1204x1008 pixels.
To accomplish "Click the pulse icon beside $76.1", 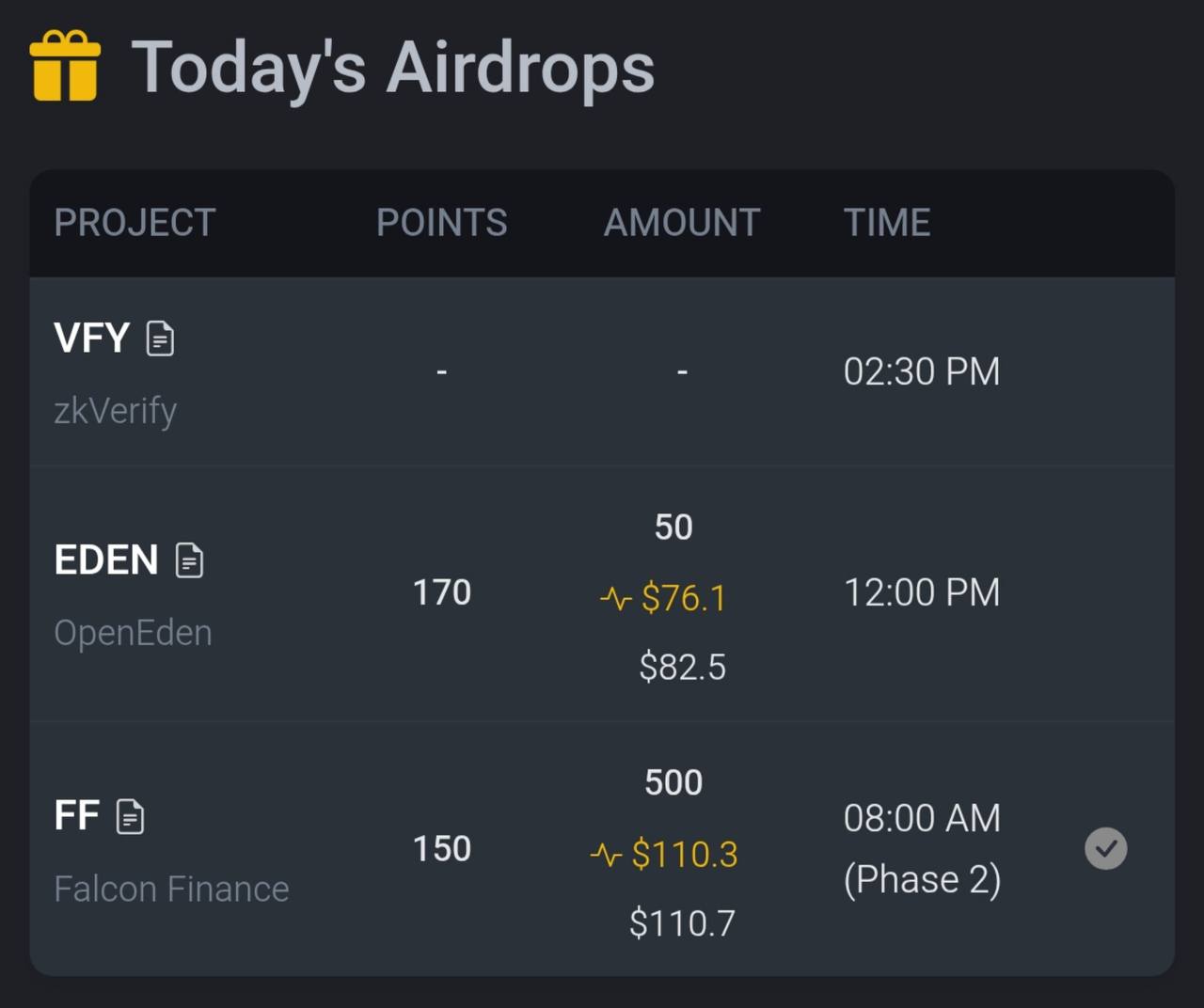I will coord(616,598).
